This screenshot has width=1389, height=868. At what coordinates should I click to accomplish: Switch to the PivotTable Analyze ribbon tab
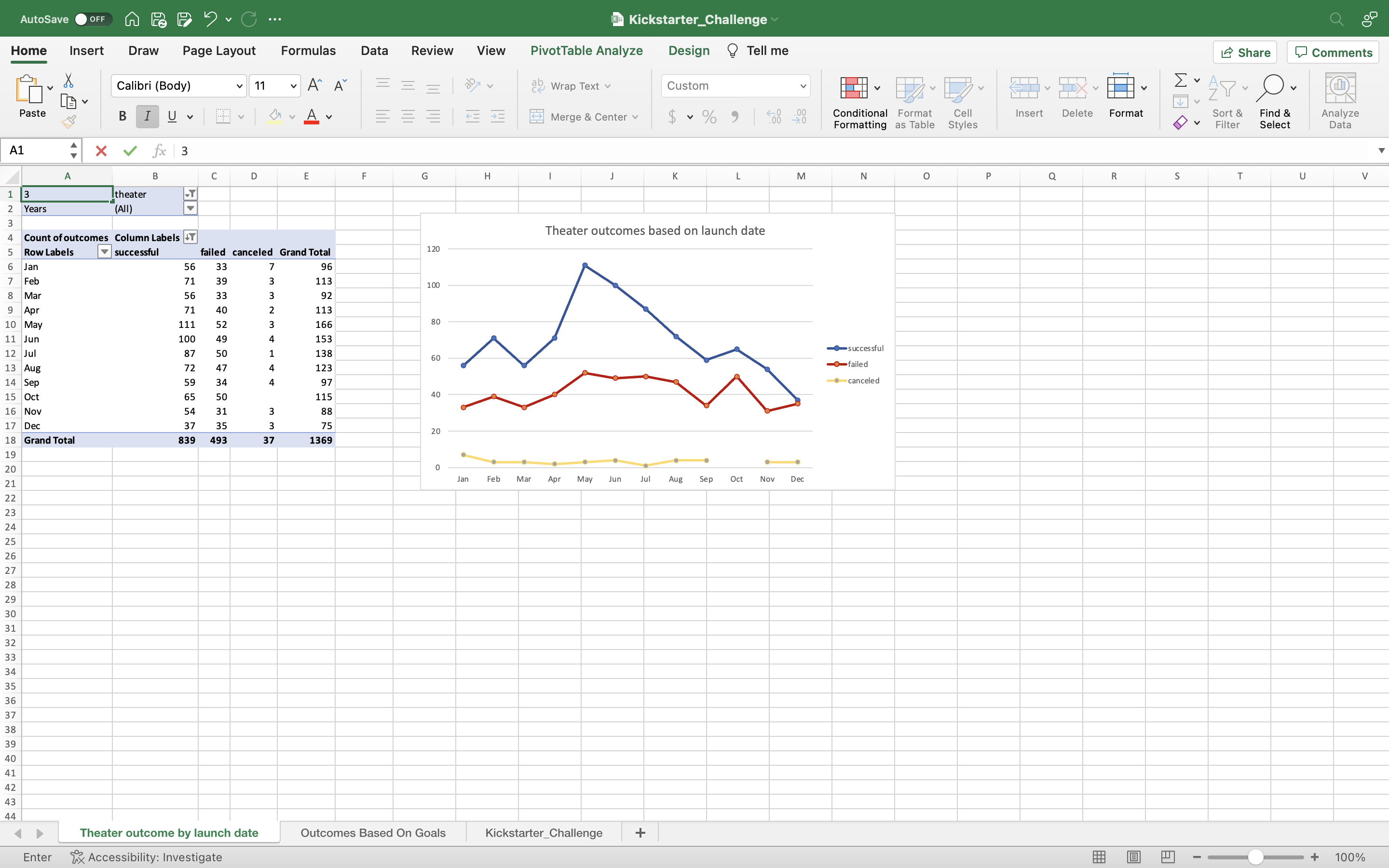coord(586,51)
